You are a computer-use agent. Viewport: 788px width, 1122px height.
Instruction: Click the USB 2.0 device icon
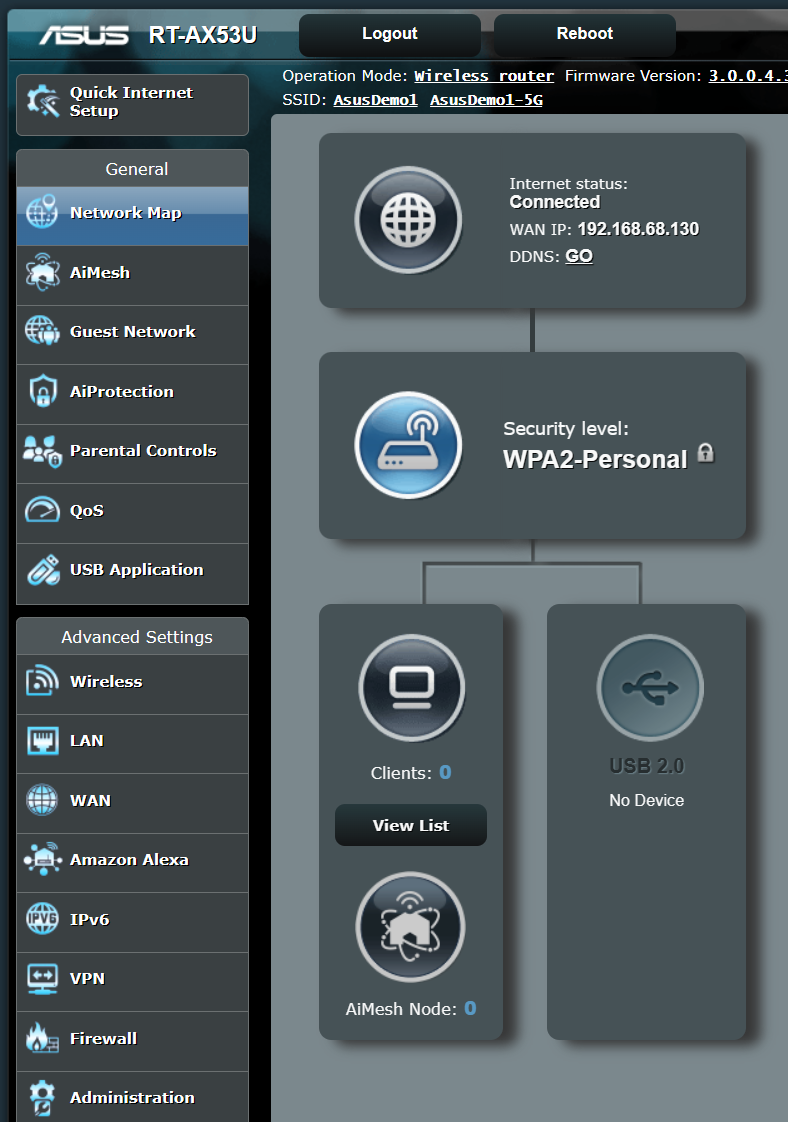coord(650,687)
